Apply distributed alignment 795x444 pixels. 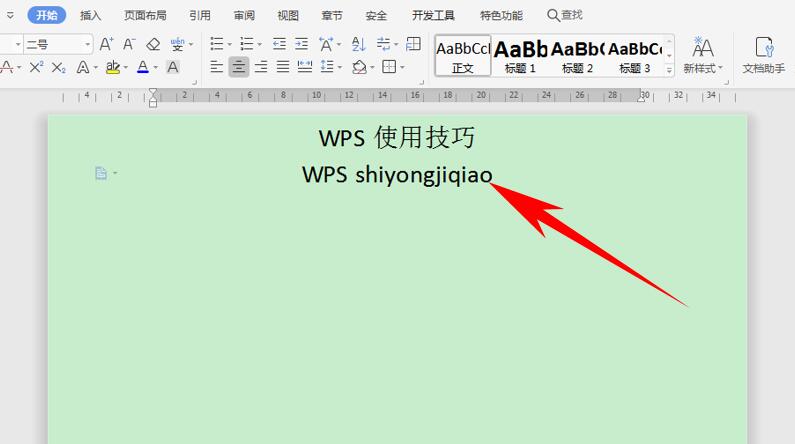pos(305,67)
